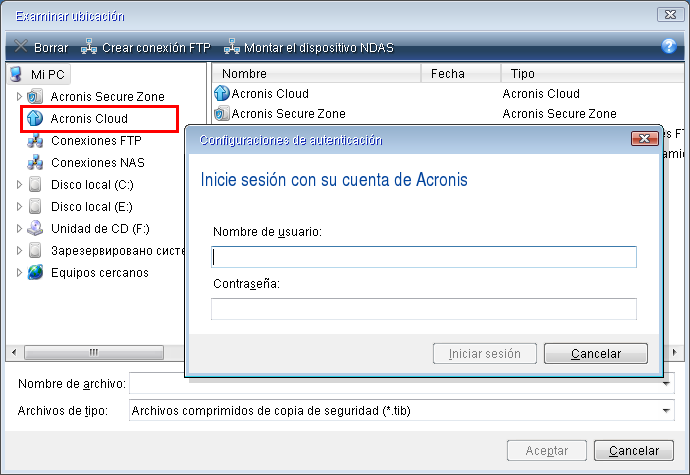This screenshot has width=690, height=475.
Task: Select Conexiones NAS in the tree
Action: pyautogui.click(x=98, y=162)
